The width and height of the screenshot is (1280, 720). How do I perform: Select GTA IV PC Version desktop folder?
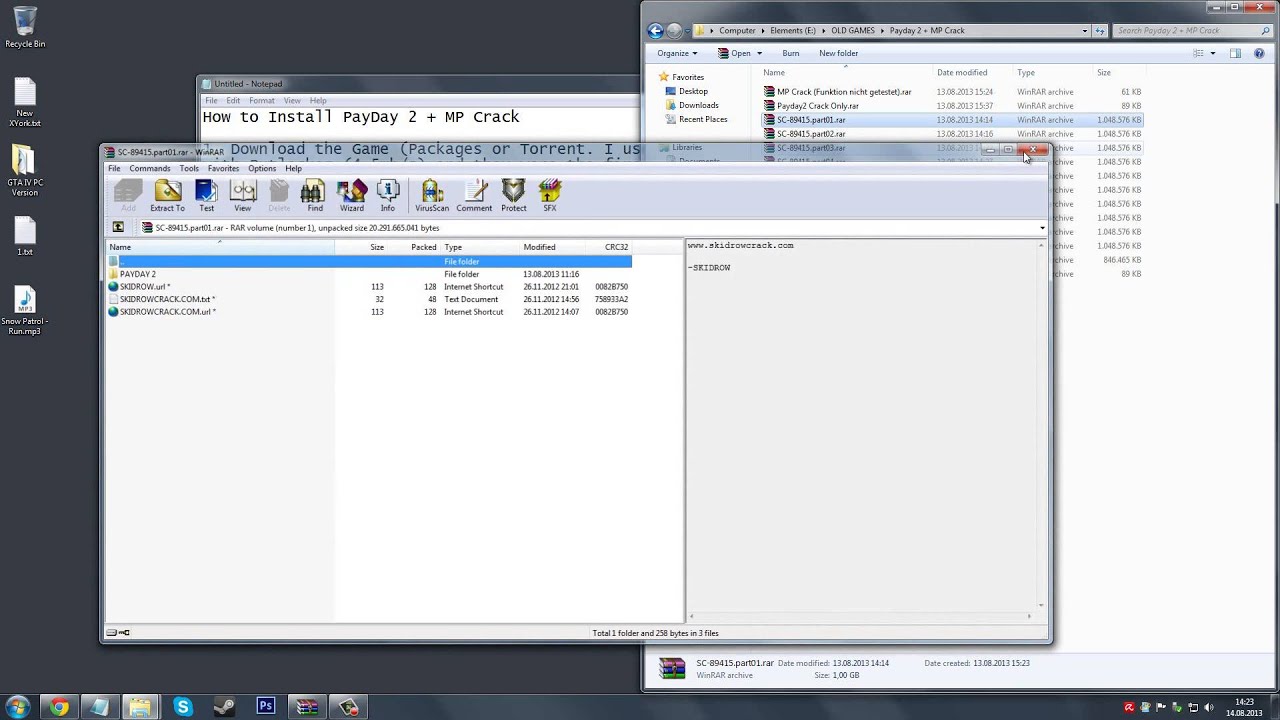pyautogui.click(x=25, y=172)
